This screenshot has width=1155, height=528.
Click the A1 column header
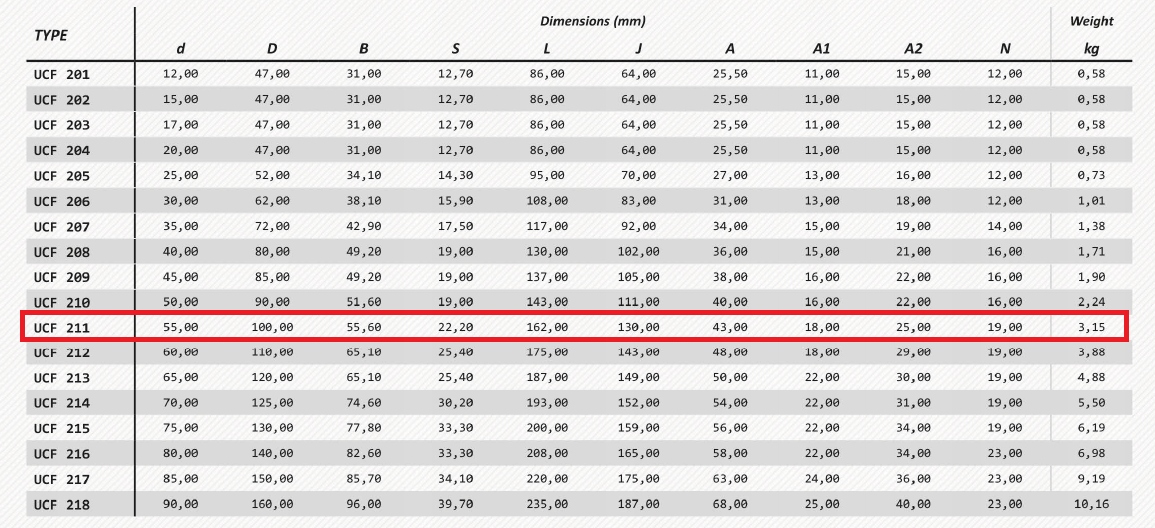[821, 49]
